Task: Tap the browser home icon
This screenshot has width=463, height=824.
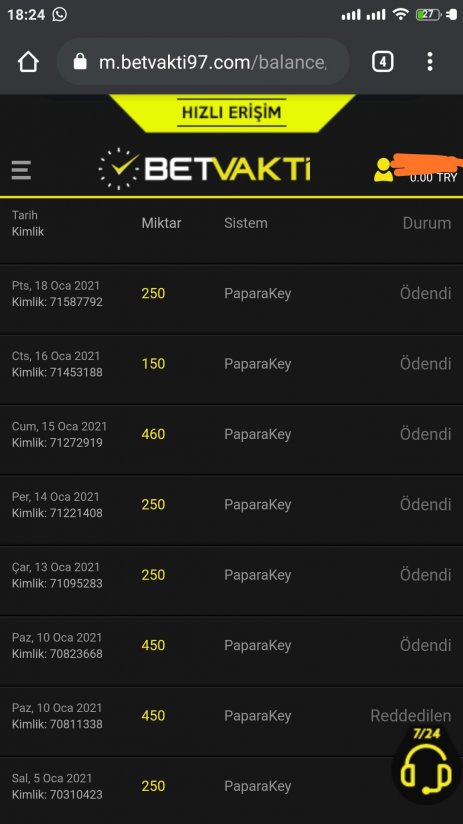Action: click(28, 62)
